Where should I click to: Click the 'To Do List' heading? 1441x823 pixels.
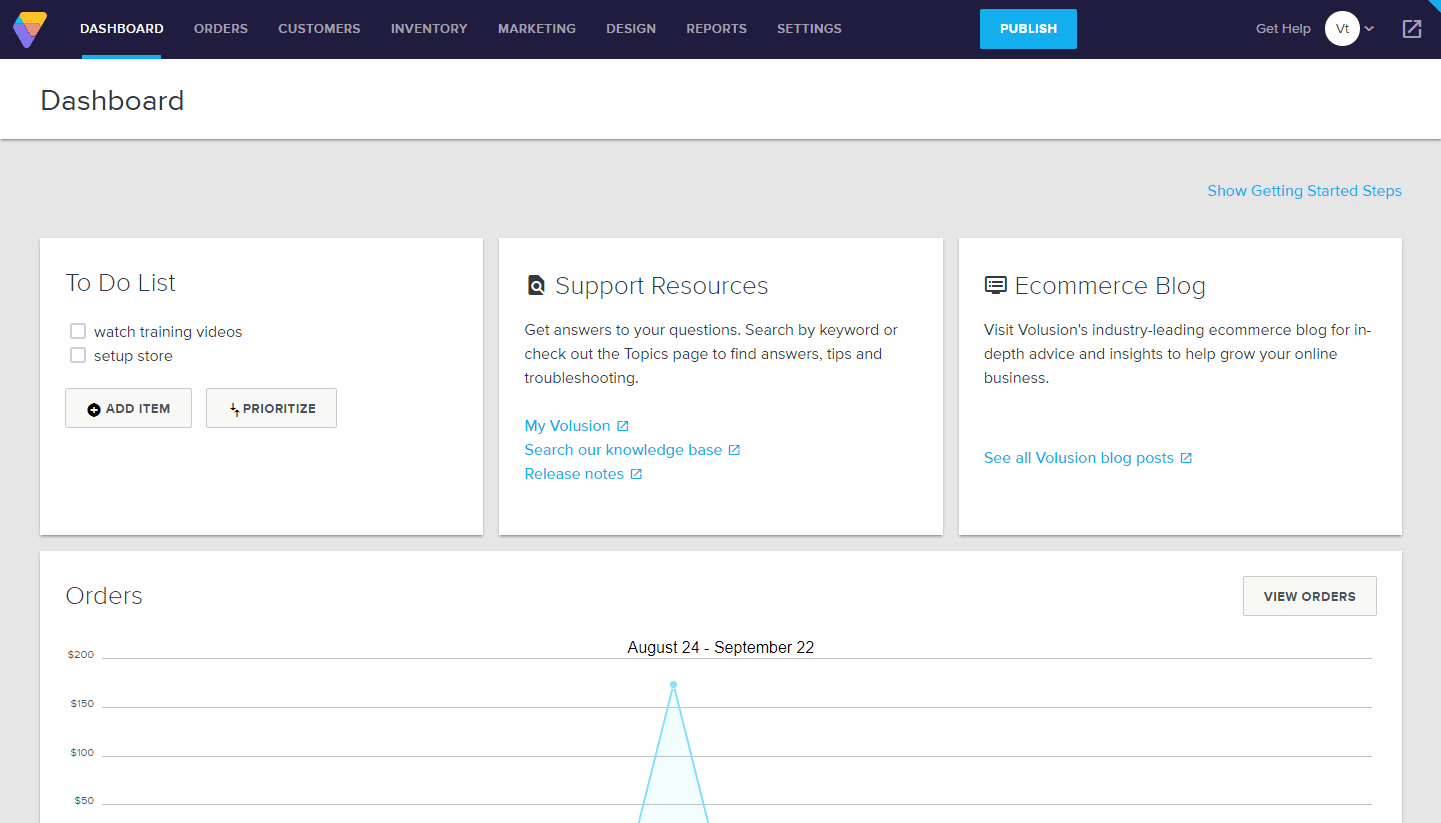pos(121,283)
